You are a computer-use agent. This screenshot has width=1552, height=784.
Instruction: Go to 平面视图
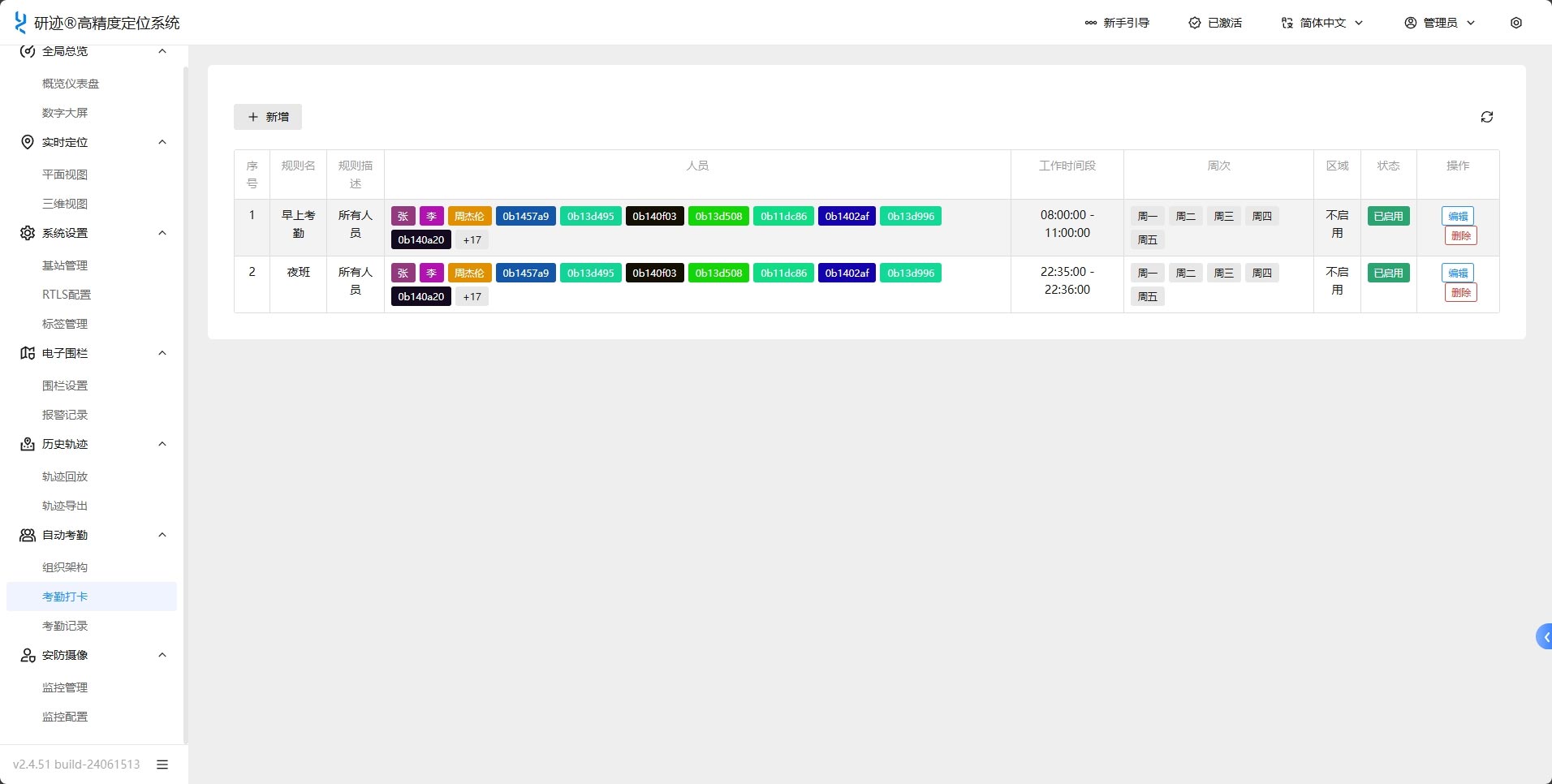pyautogui.click(x=65, y=174)
